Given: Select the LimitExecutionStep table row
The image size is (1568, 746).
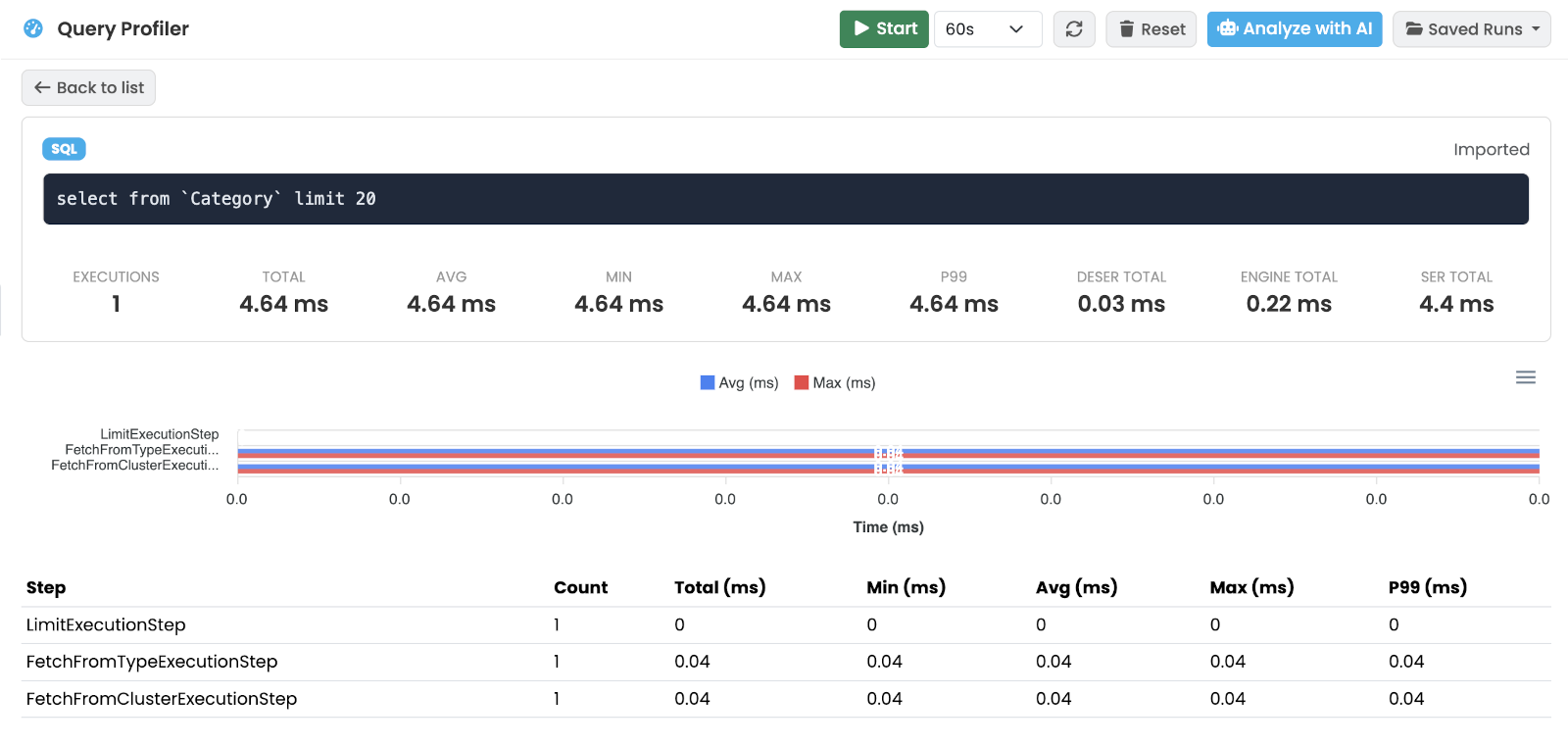Looking at the screenshot, I should [786, 625].
